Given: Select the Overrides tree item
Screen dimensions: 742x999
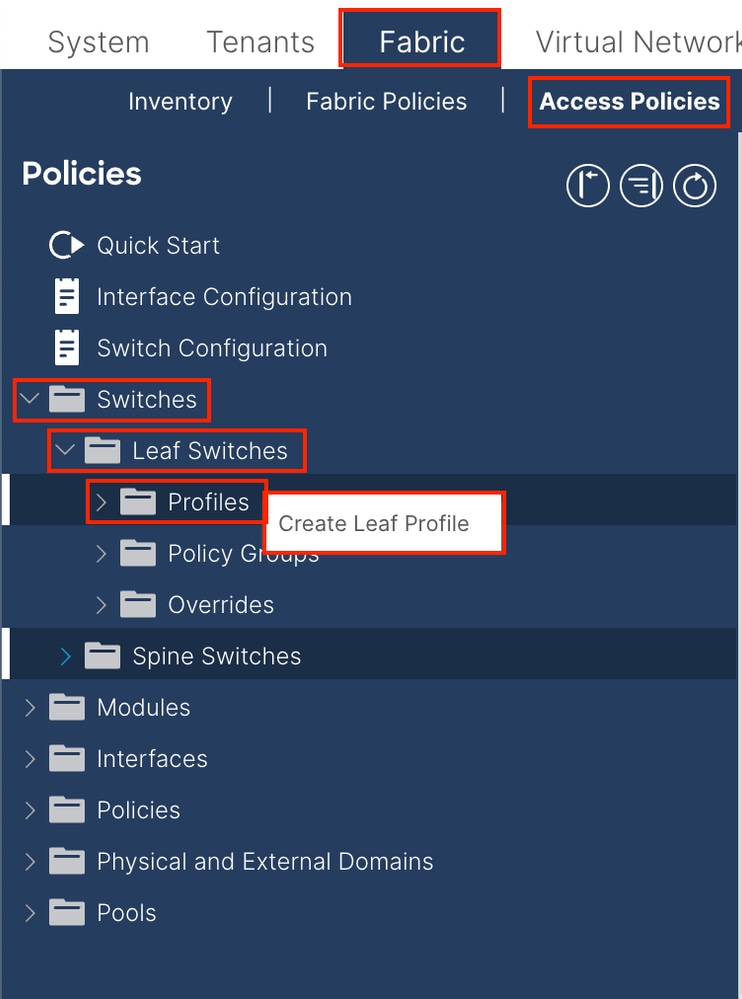Looking at the screenshot, I should coord(220,605).
